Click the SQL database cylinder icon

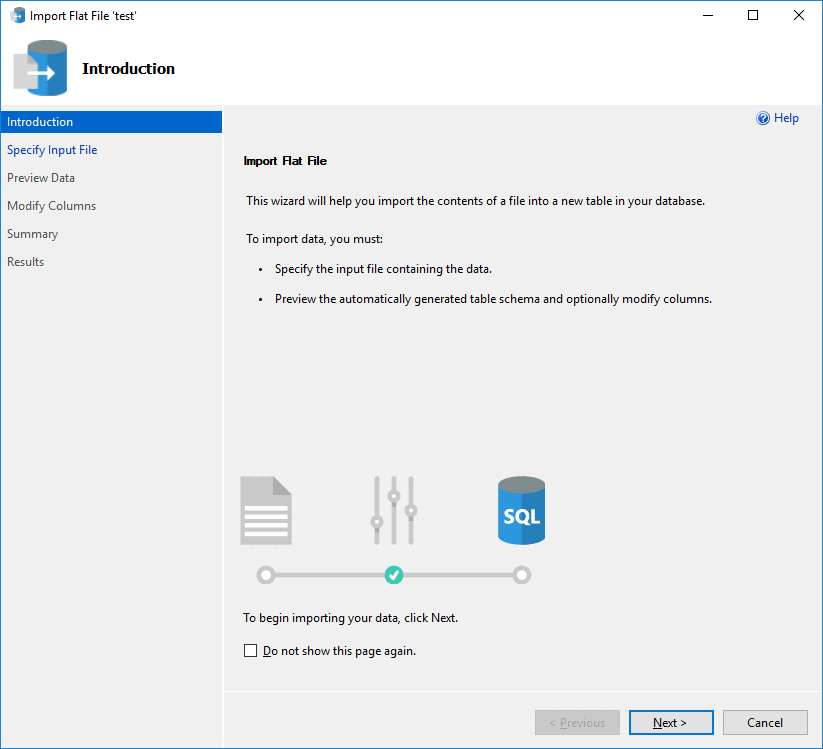(x=521, y=510)
